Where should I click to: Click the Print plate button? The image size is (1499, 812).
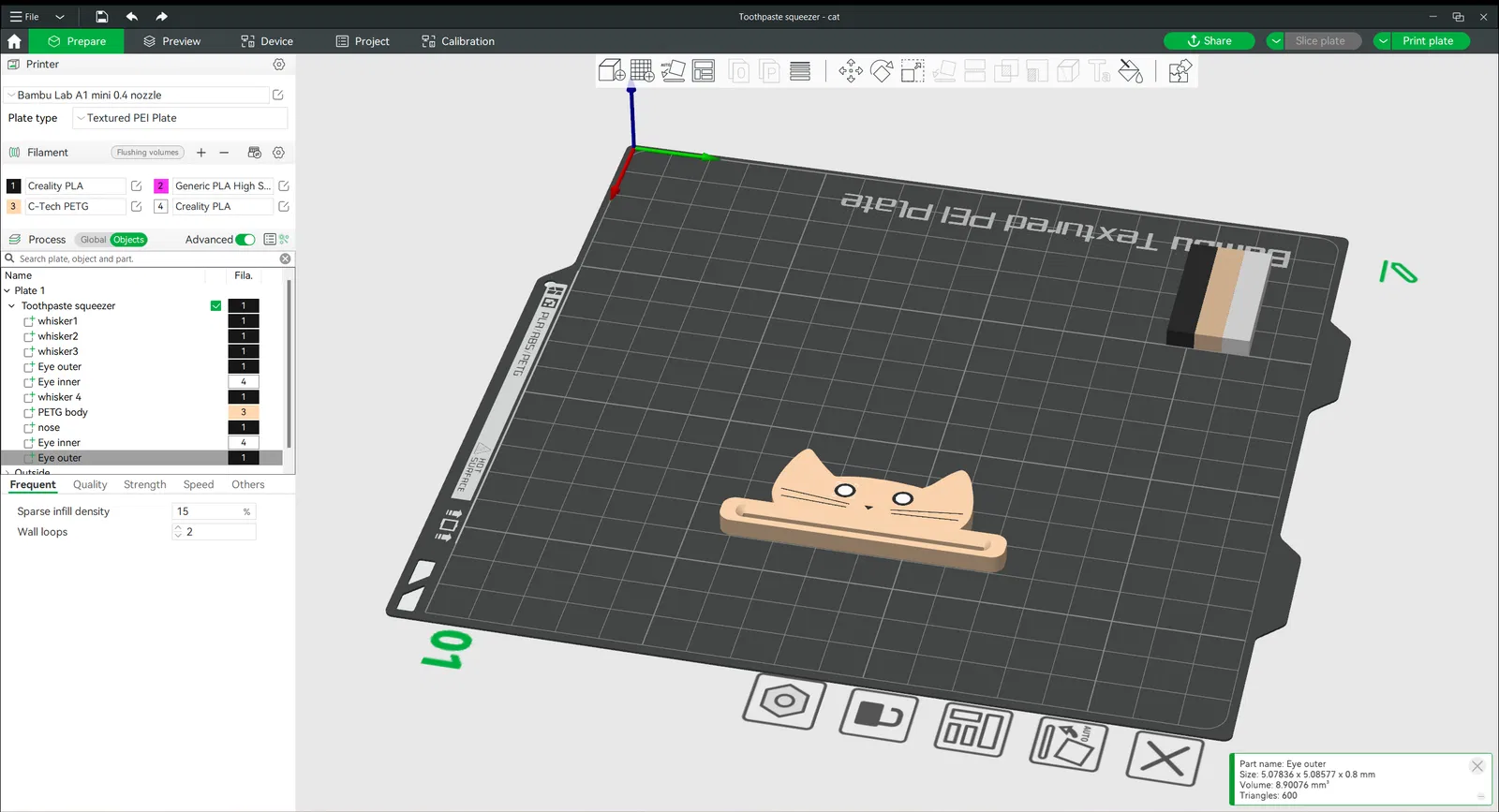click(x=1428, y=41)
